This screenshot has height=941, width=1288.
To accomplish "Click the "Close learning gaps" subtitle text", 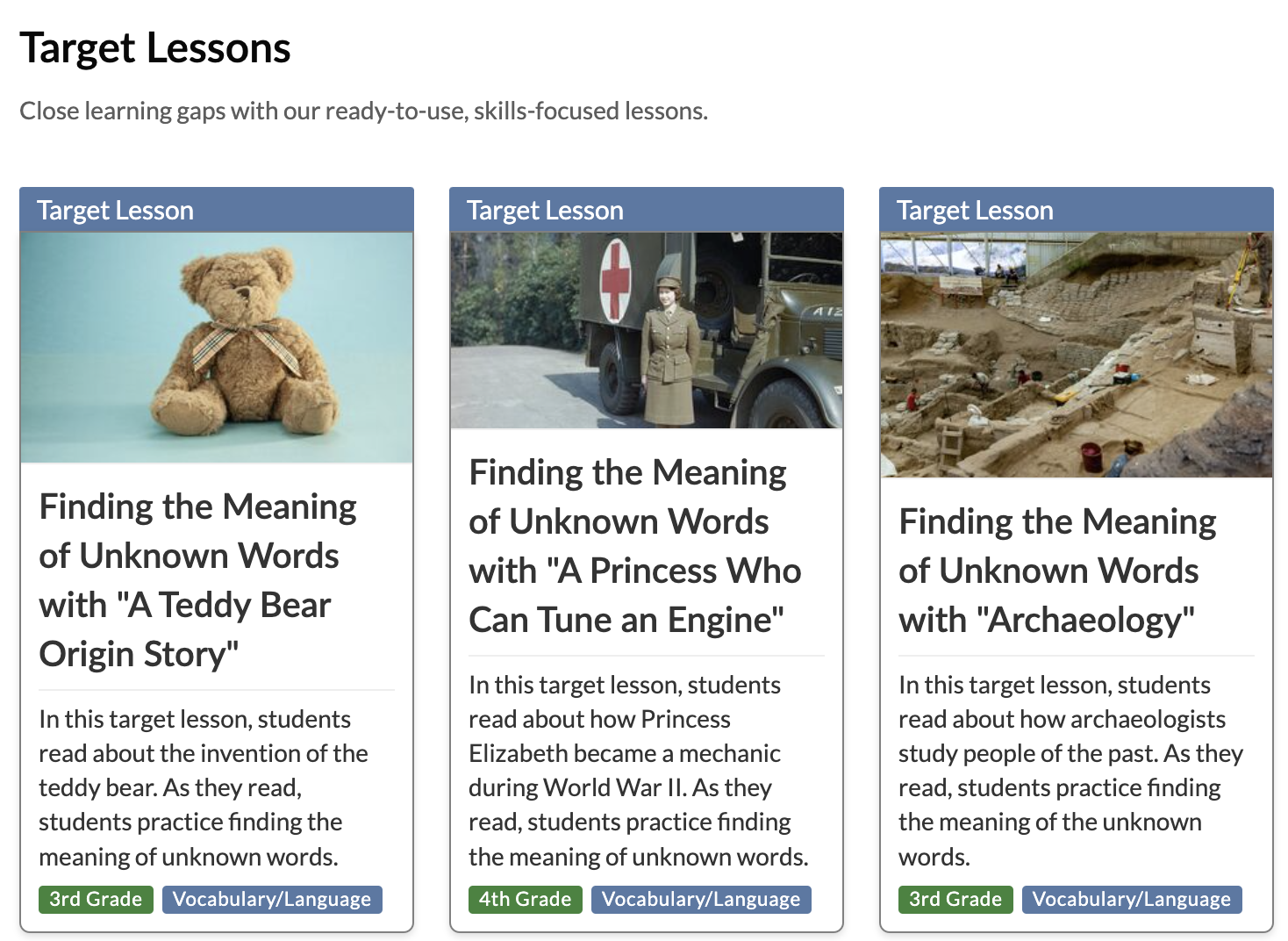I will [363, 111].
